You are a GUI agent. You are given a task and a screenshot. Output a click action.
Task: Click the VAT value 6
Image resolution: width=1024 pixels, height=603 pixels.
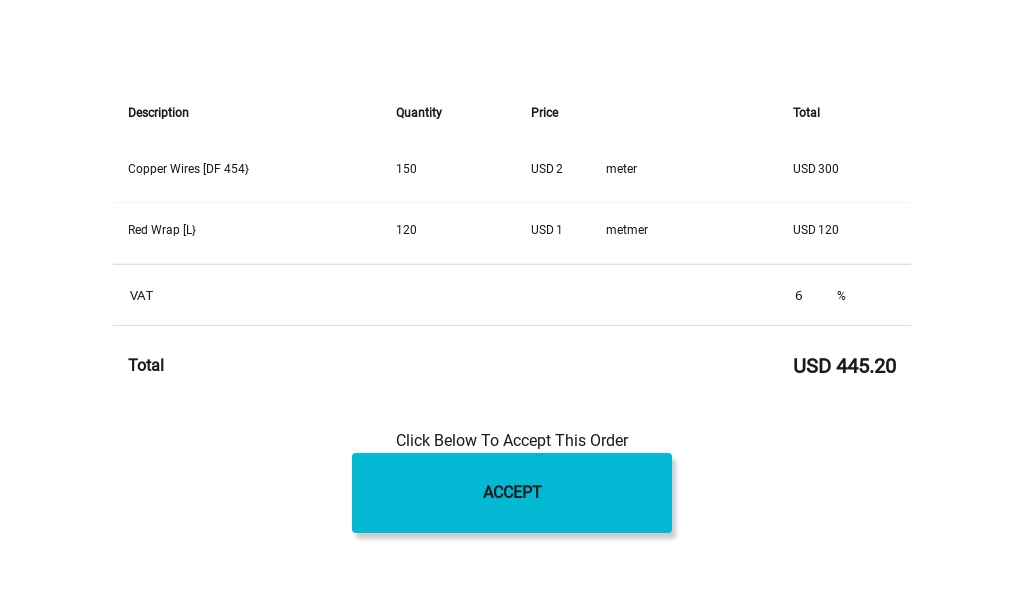point(798,296)
